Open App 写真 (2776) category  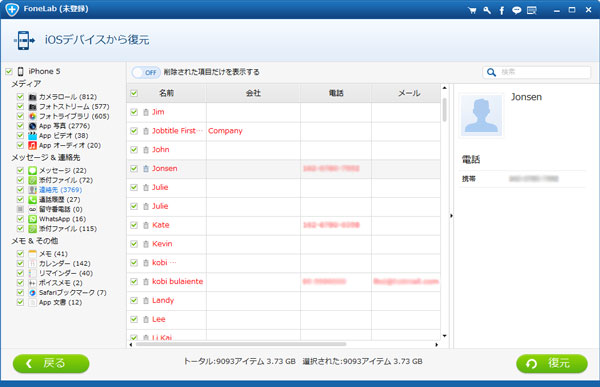click(x=64, y=126)
